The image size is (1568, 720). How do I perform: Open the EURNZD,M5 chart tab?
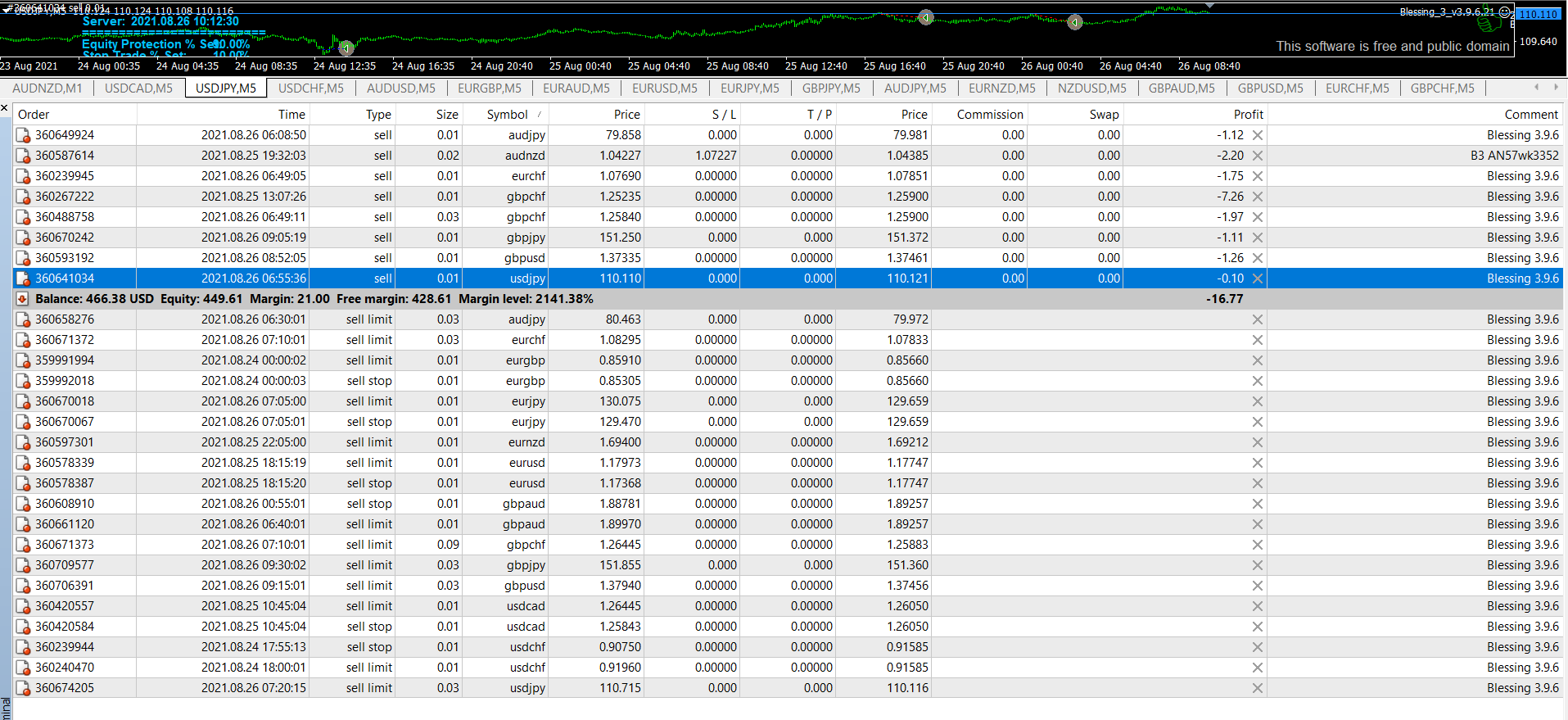pyautogui.click(x=1002, y=88)
